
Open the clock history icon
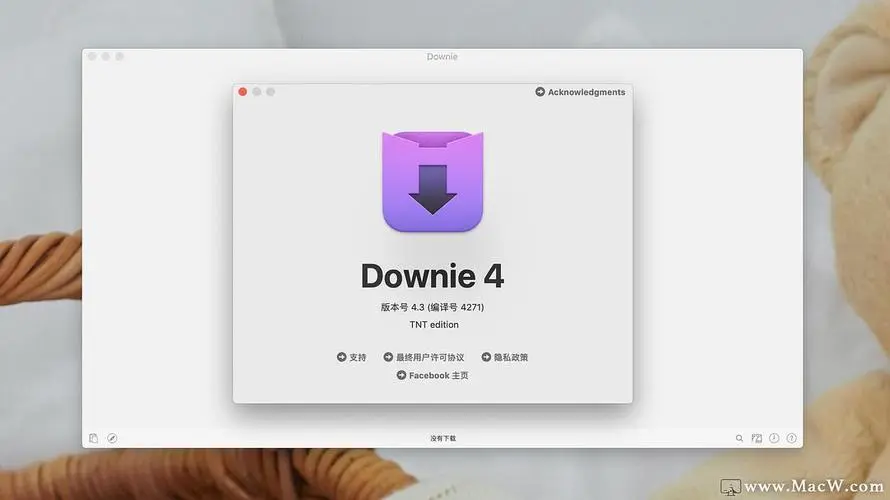774,438
